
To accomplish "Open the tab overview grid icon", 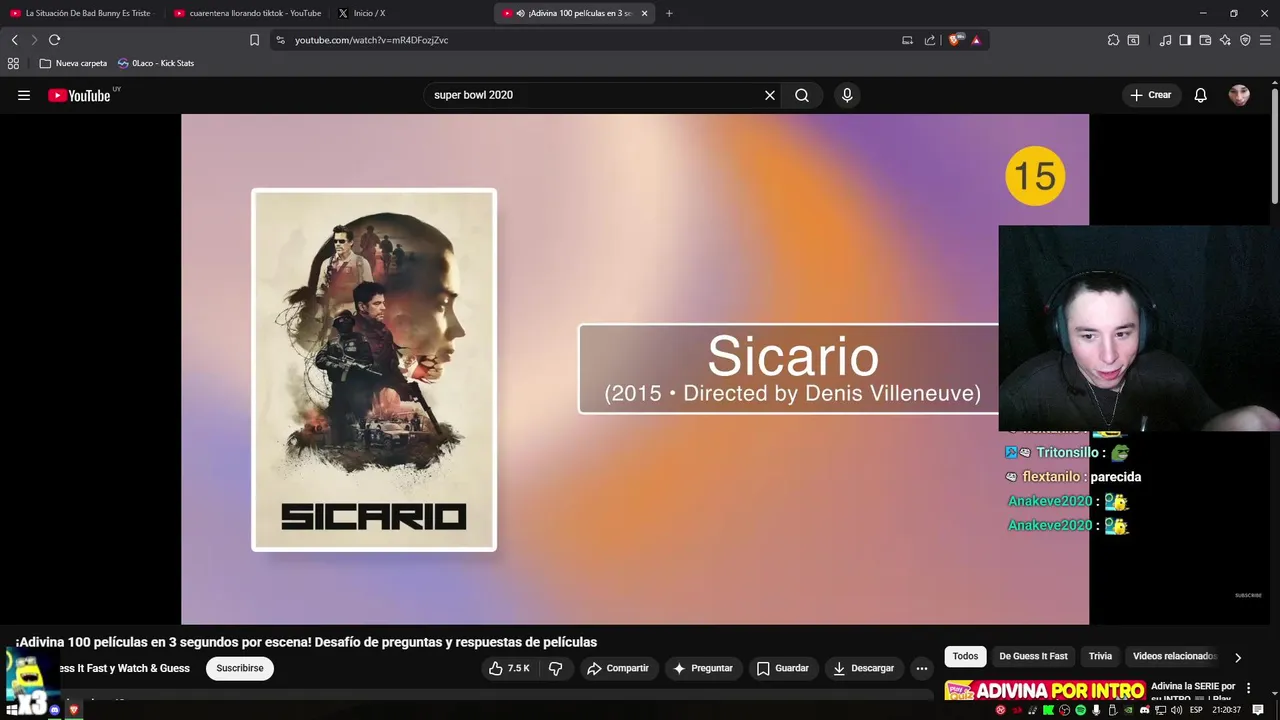I will (x=13, y=63).
